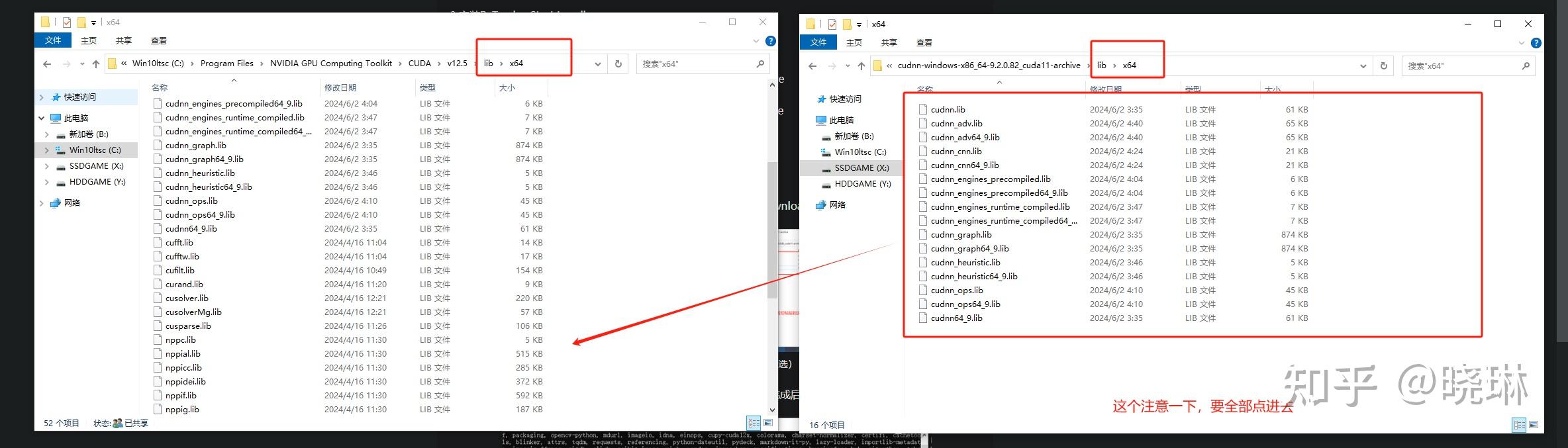Image resolution: width=1568 pixels, height=448 pixels.
Task: Click the lib breadcrumb in the cudnn window
Action: [x=1101, y=66]
